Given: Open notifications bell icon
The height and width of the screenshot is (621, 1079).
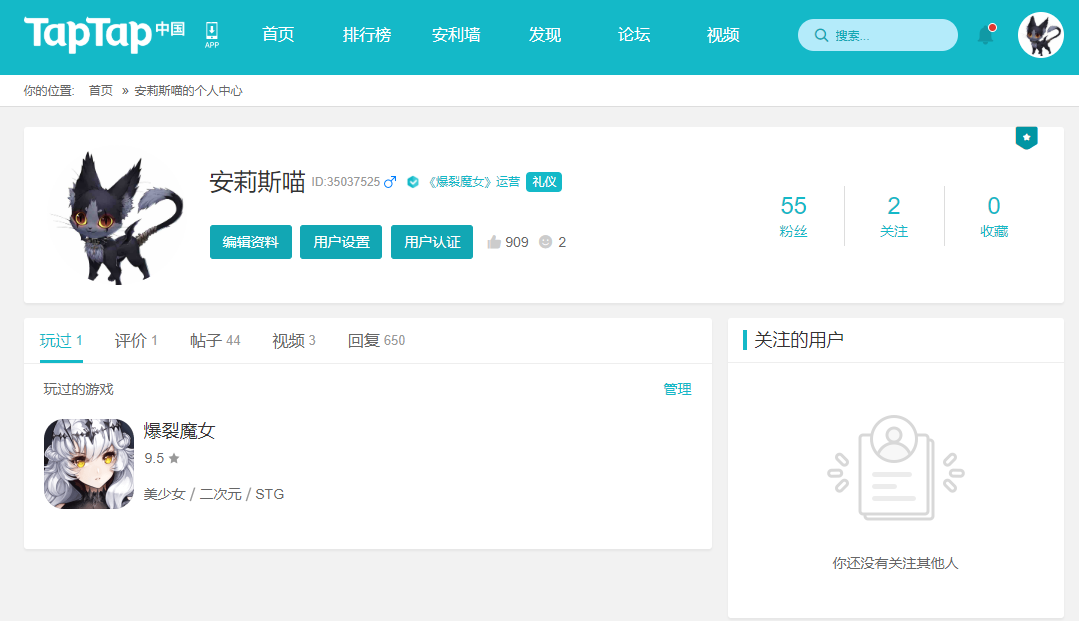Looking at the screenshot, I should pos(986,34).
